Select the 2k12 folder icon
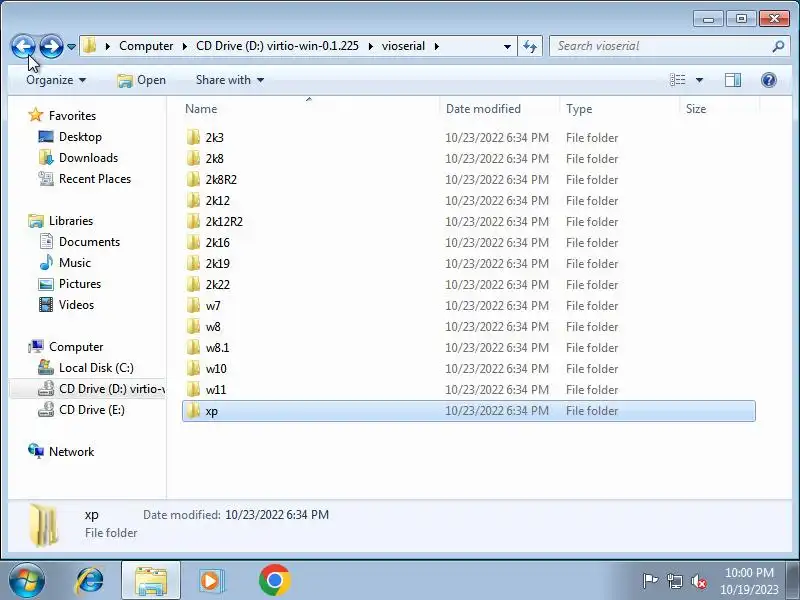The width and height of the screenshot is (800, 600). pyautogui.click(x=193, y=200)
